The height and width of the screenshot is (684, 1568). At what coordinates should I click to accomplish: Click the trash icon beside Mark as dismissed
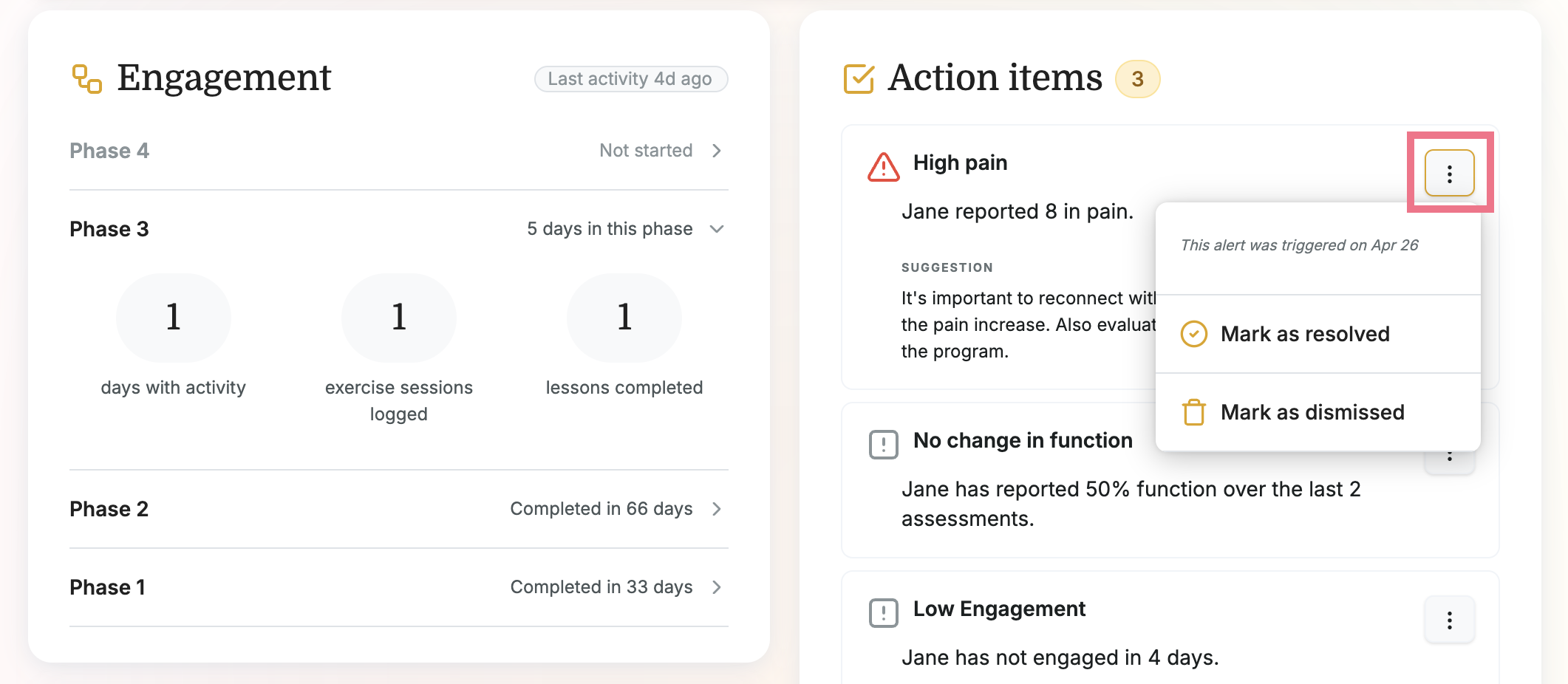coord(1193,412)
